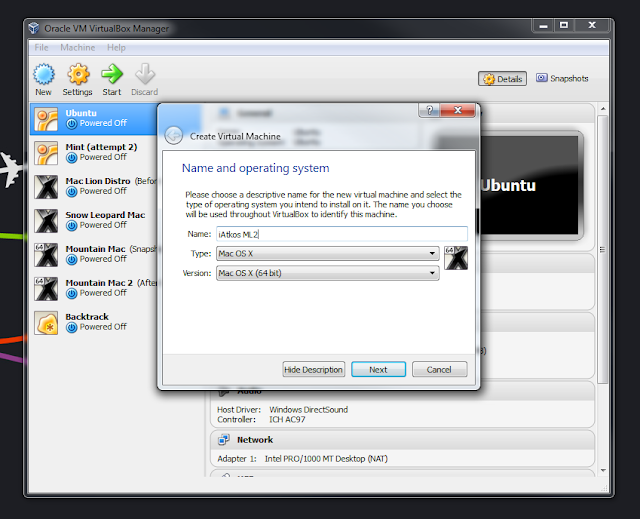The image size is (640, 519).
Task: Click the Ubuntu preview thumbnail
Action: [531, 186]
